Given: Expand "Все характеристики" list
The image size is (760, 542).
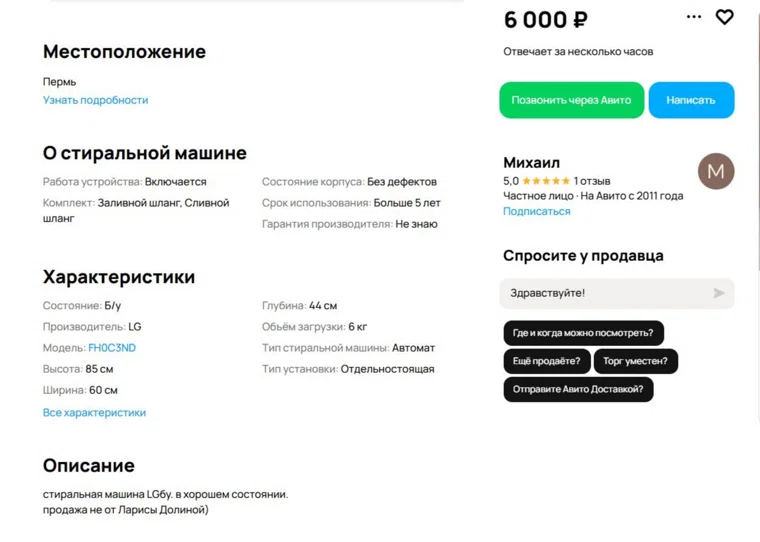Looking at the screenshot, I should tap(94, 412).
